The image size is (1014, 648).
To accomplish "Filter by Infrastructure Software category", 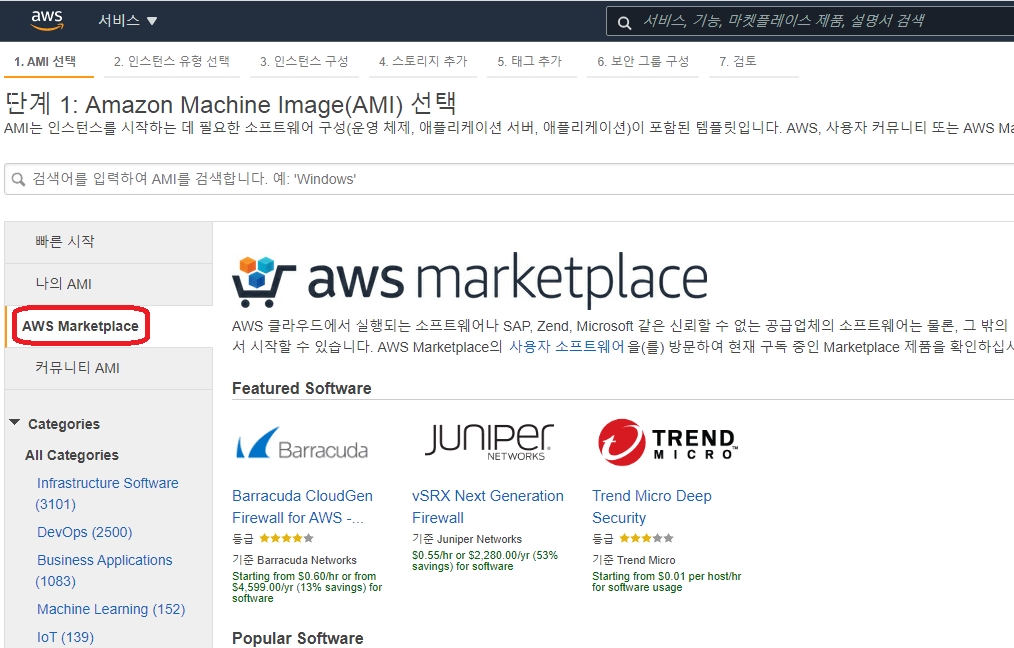I will pos(107,483).
